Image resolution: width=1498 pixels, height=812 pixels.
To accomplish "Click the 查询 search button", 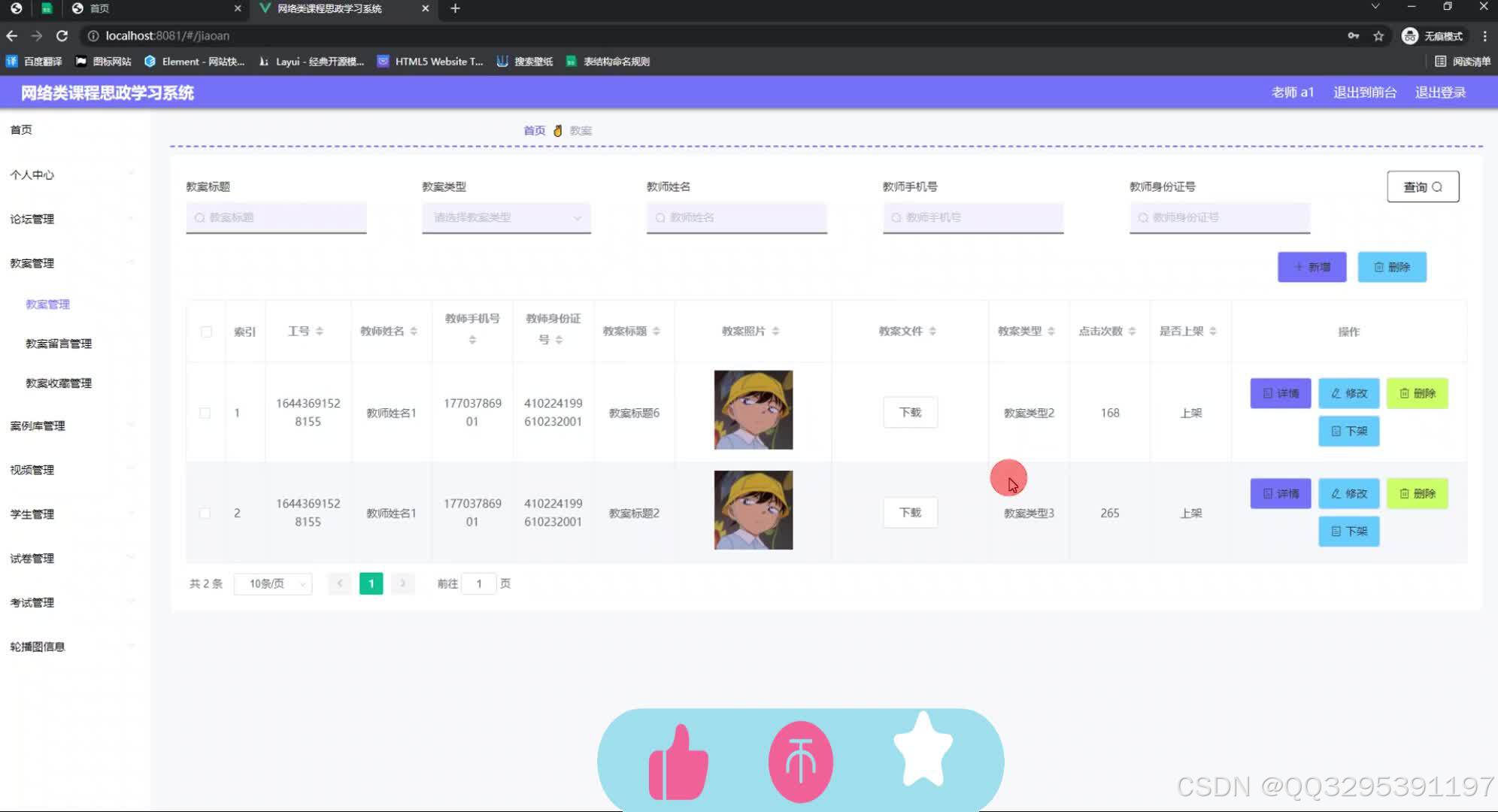I will (x=1423, y=186).
